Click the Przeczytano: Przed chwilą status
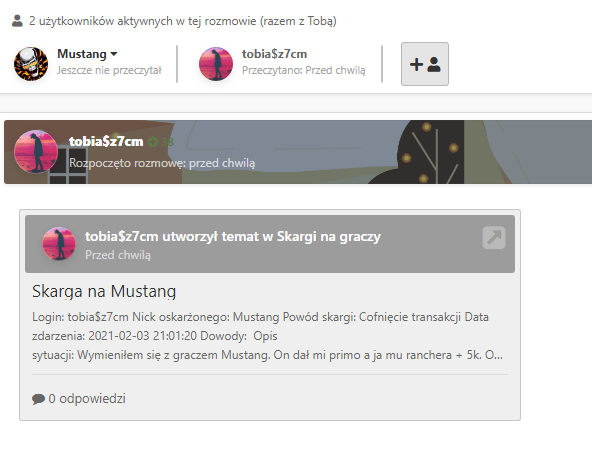Image resolution: width=592 pixels, height=471 pixels. (x=304, y=71)
